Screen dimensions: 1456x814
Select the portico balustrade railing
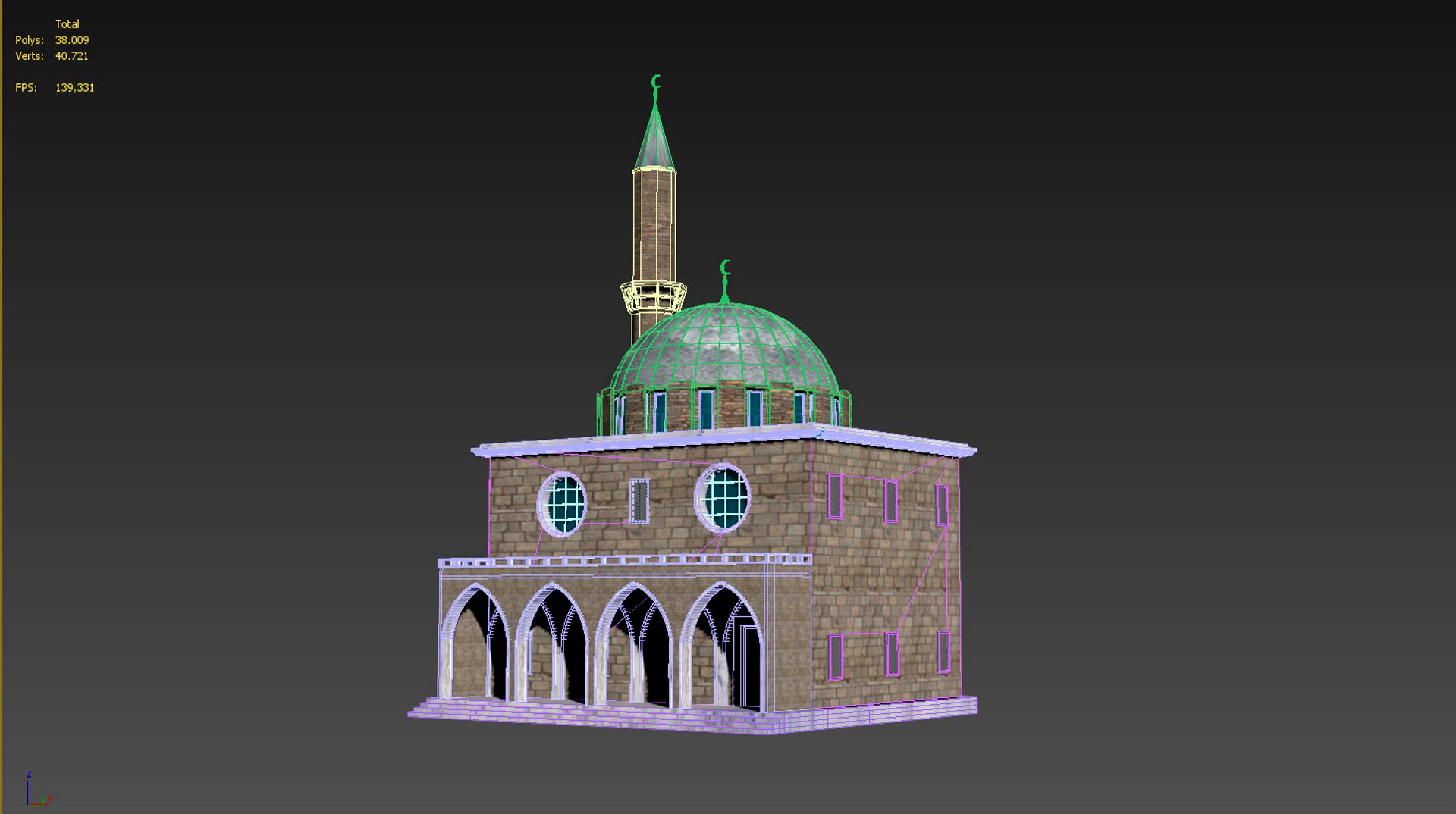(x=625, y=561)
